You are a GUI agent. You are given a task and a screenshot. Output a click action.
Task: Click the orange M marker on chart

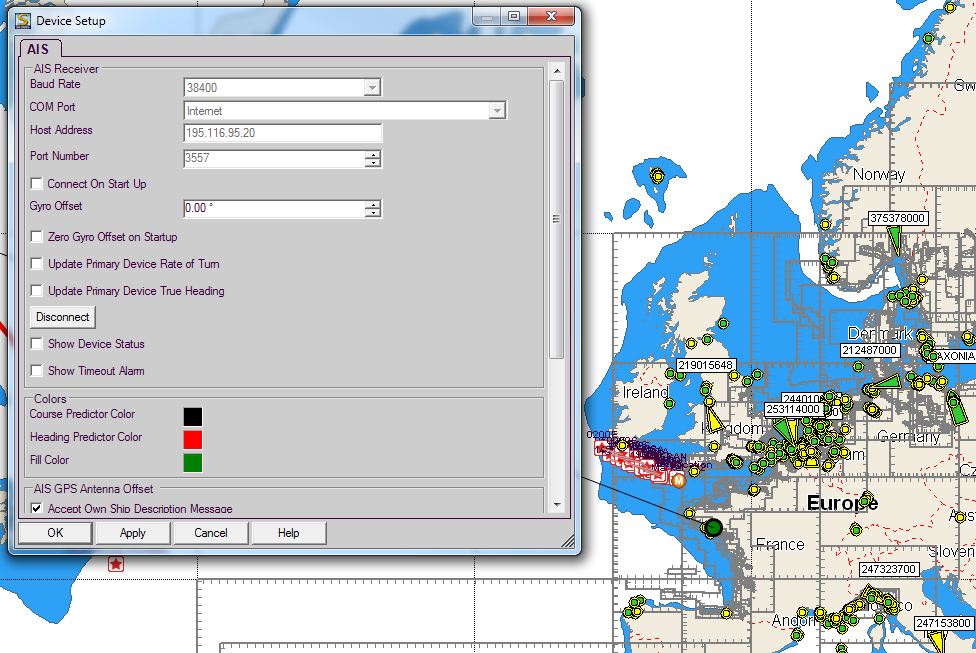(679, 481)
